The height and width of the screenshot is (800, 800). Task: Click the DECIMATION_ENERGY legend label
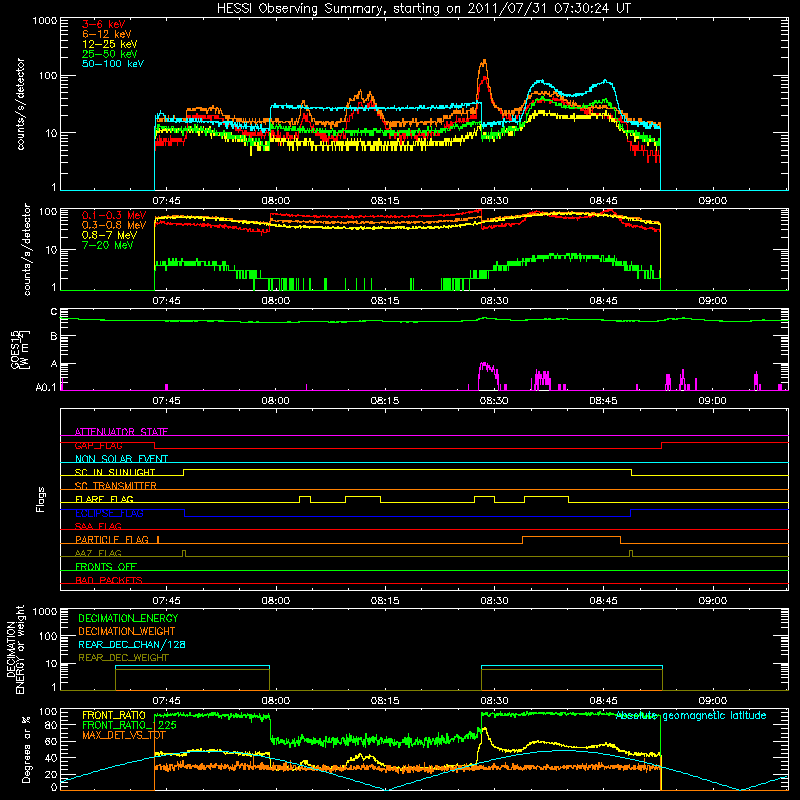pyautogui.click(x=128, y=618)
